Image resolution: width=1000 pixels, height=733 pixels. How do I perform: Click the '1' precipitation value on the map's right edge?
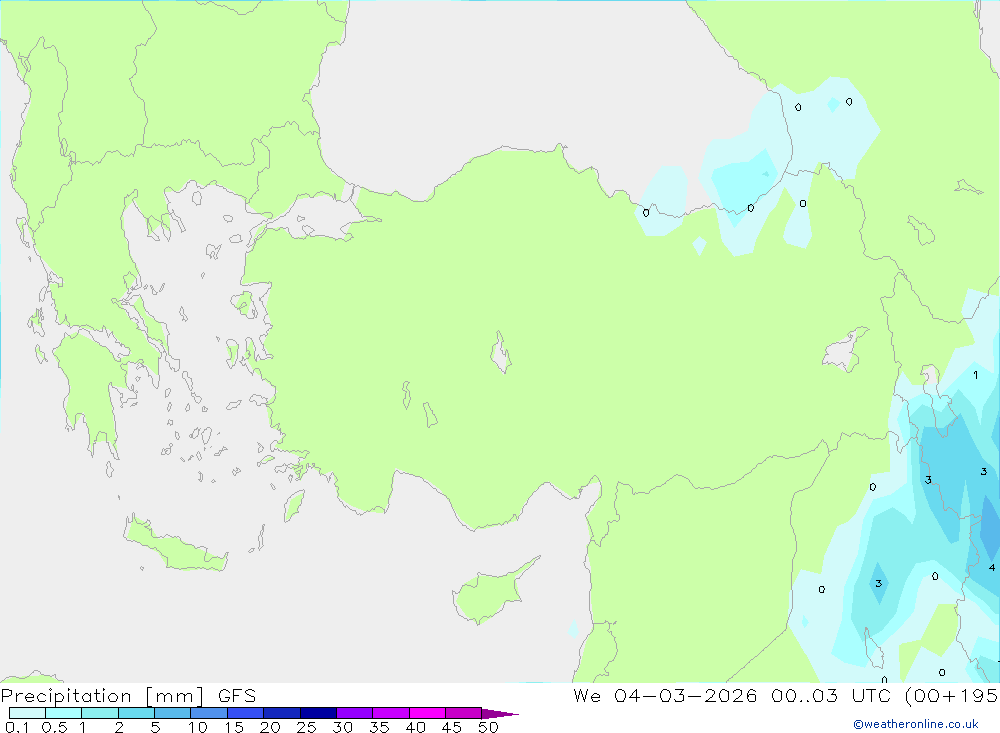[975, 375]
